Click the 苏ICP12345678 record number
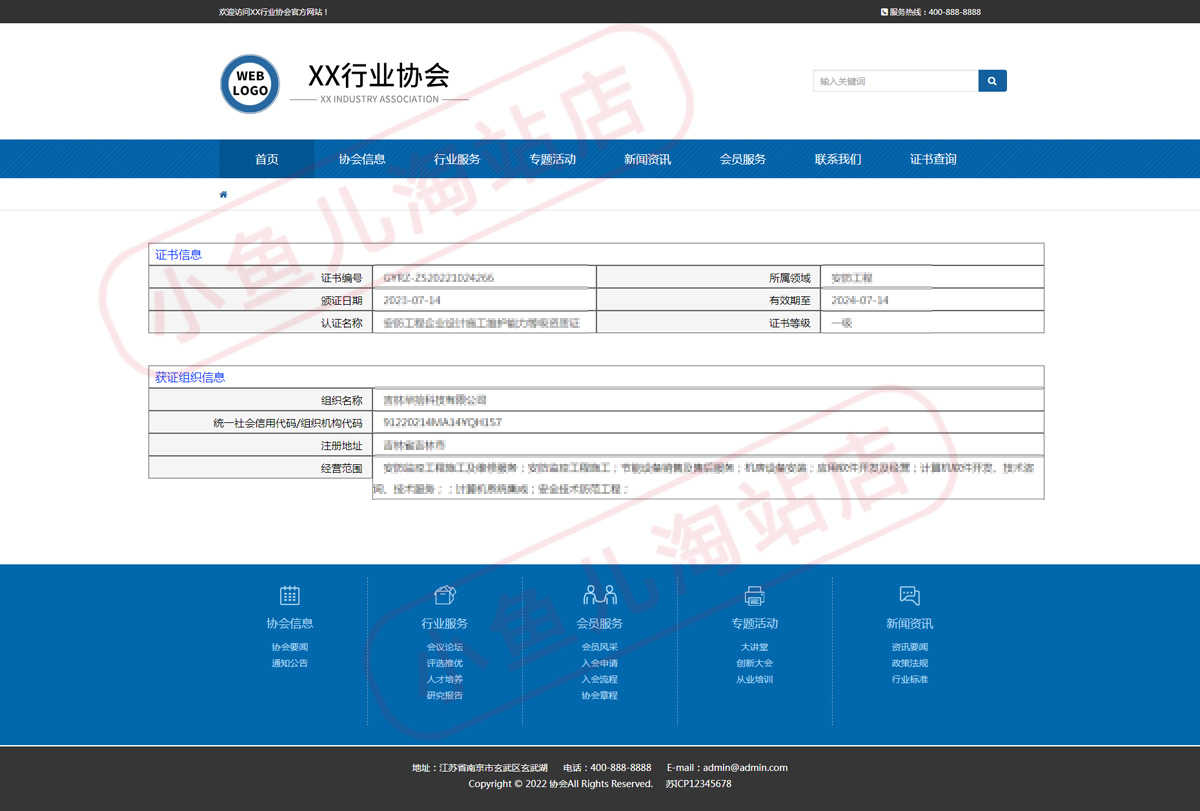 pyautogui.click(x=698, y=784)
